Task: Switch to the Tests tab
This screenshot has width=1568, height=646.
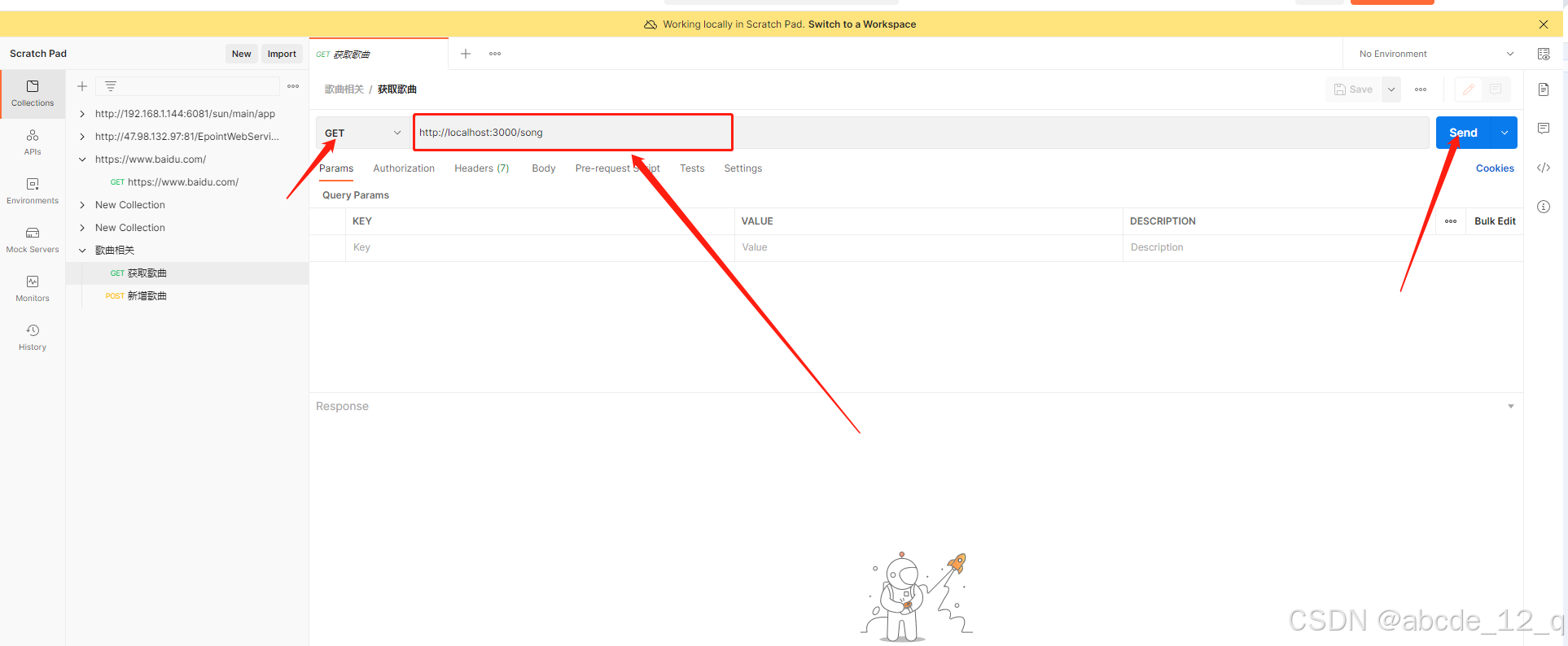Action: click(x=692, y=168)
